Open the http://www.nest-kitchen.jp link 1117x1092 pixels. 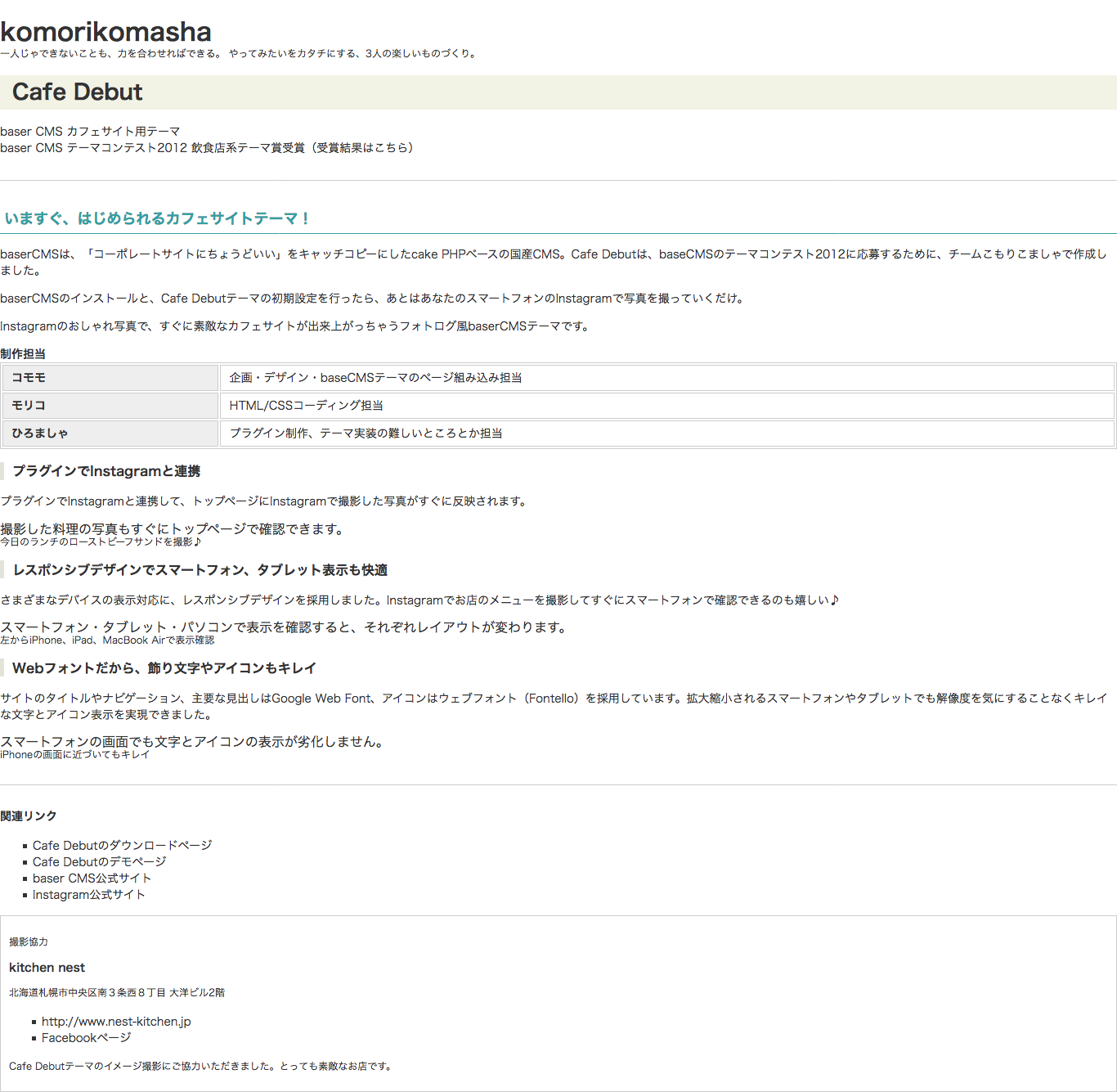tap(116, 1022)
